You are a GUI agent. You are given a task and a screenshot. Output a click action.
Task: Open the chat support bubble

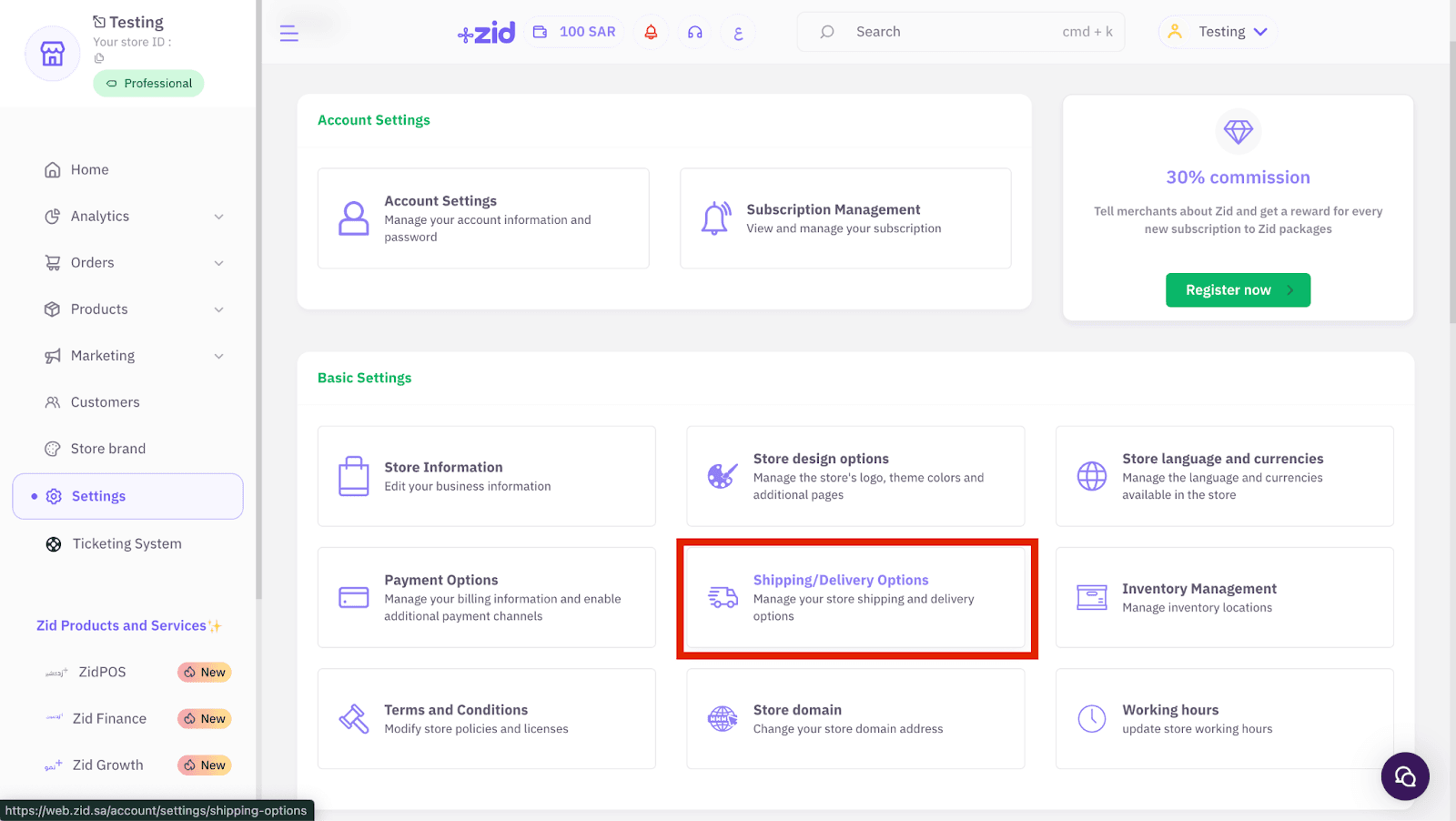[x=1404, y=775]
